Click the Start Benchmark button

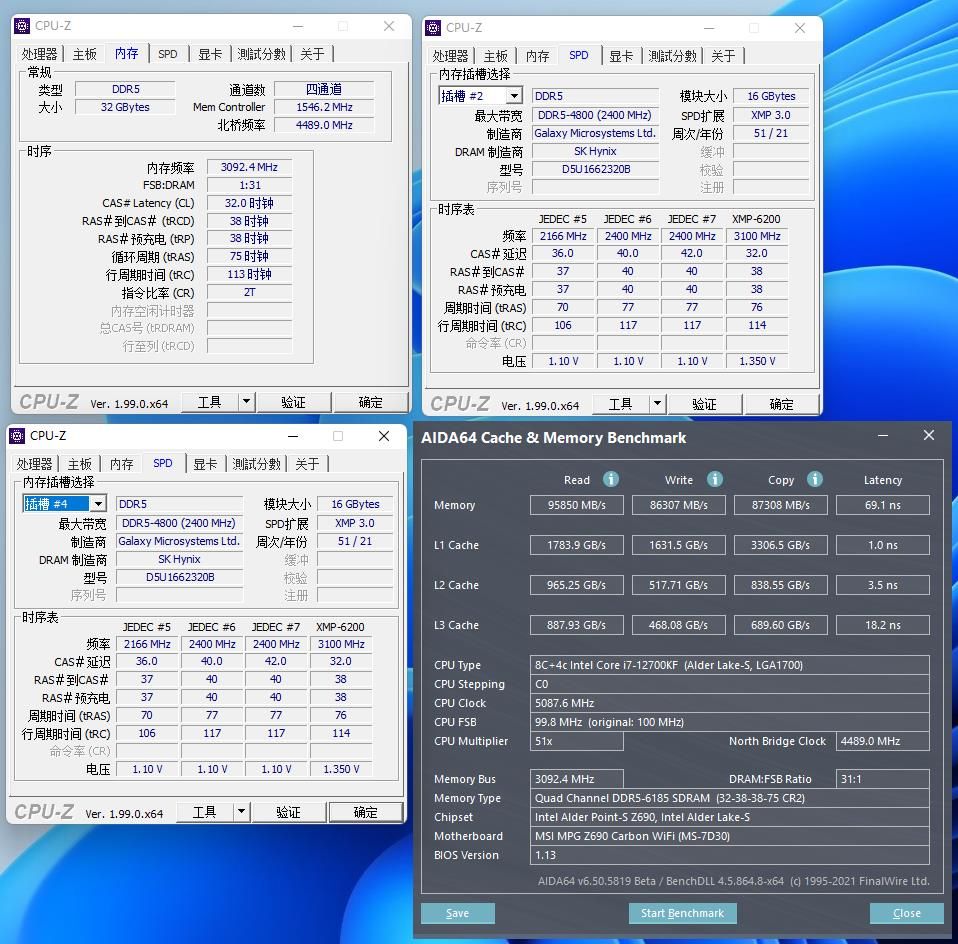pos(682,913)
